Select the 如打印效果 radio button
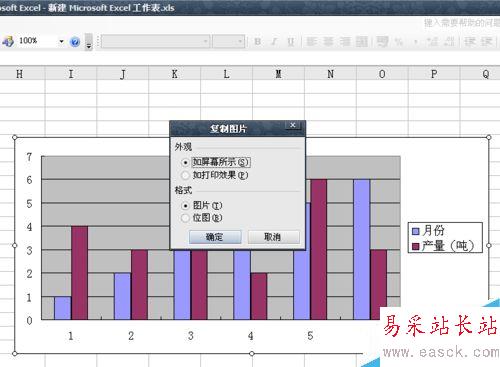The width and height of the screenshot is (500, 367). pos(185,175)
